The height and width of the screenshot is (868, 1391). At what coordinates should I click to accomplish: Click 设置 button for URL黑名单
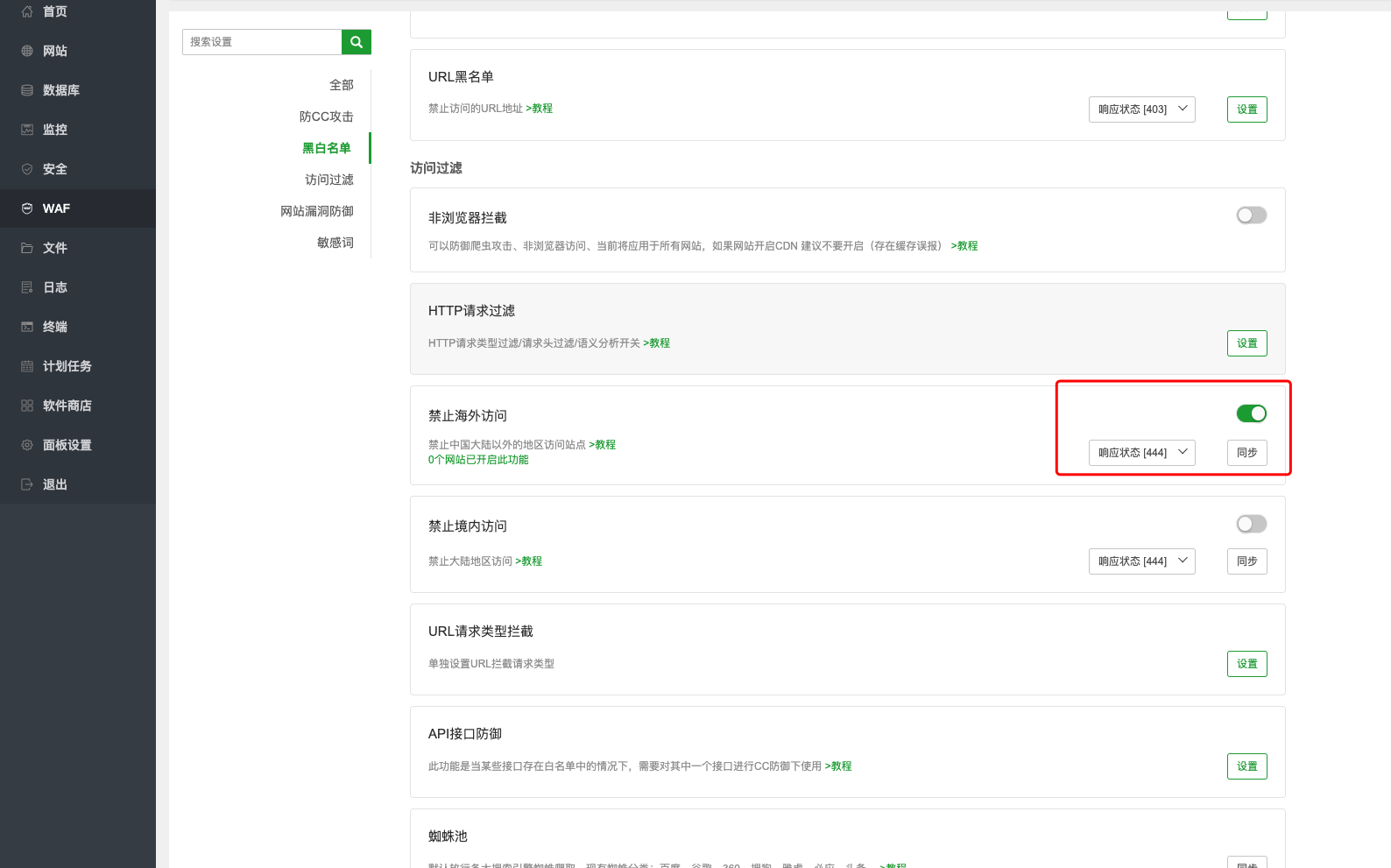coord(1247,109)
